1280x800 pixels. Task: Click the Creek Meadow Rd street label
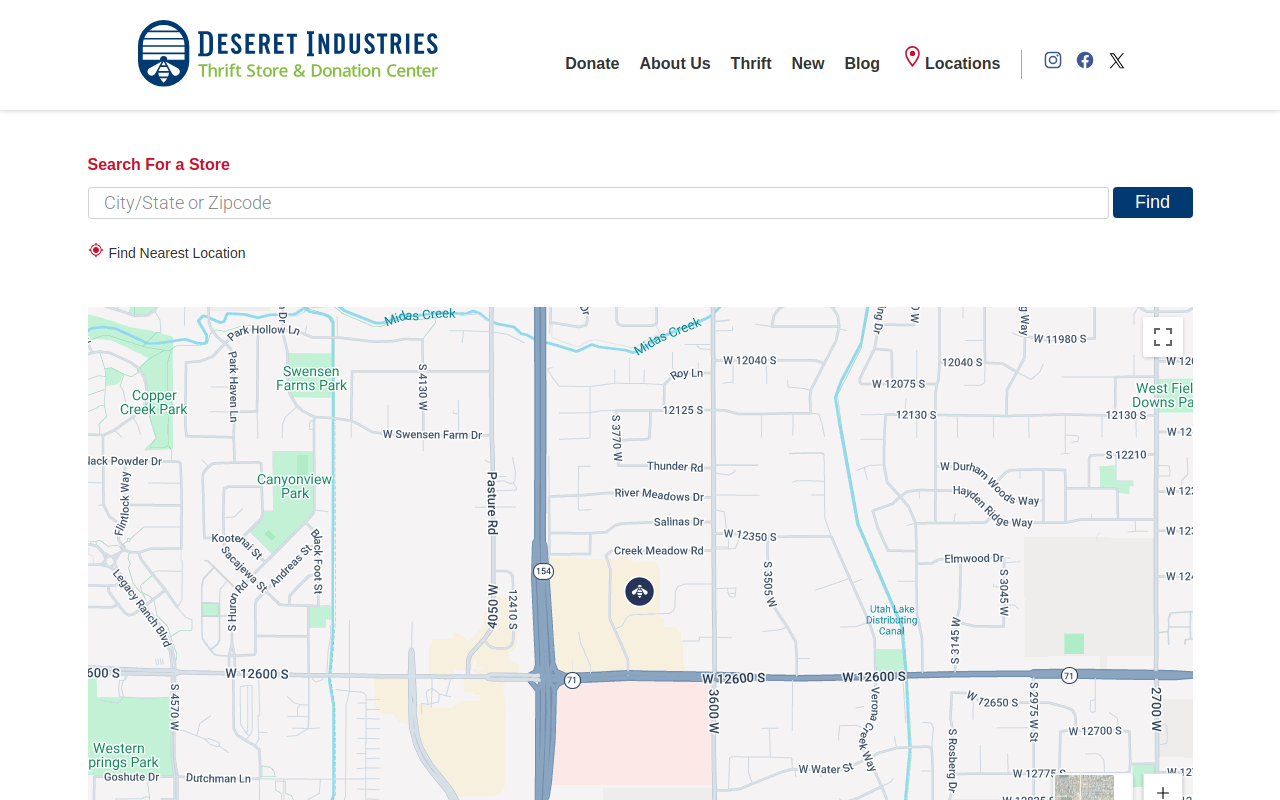point(659,550)
